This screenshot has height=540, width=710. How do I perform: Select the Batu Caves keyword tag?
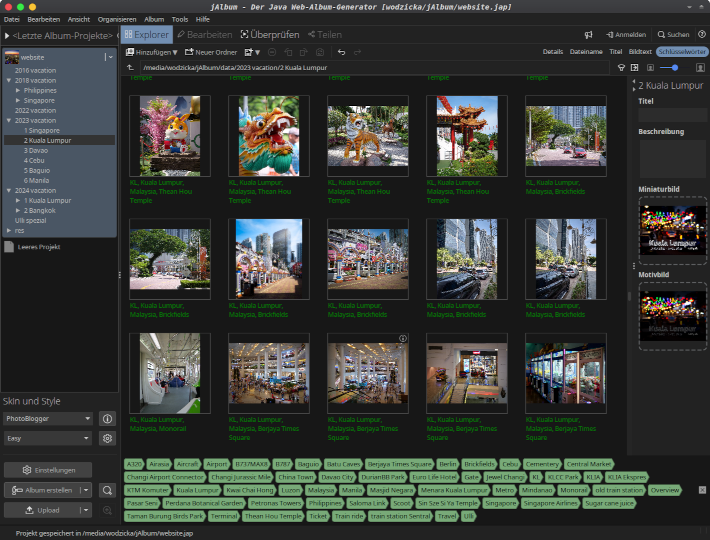(343, 465)
